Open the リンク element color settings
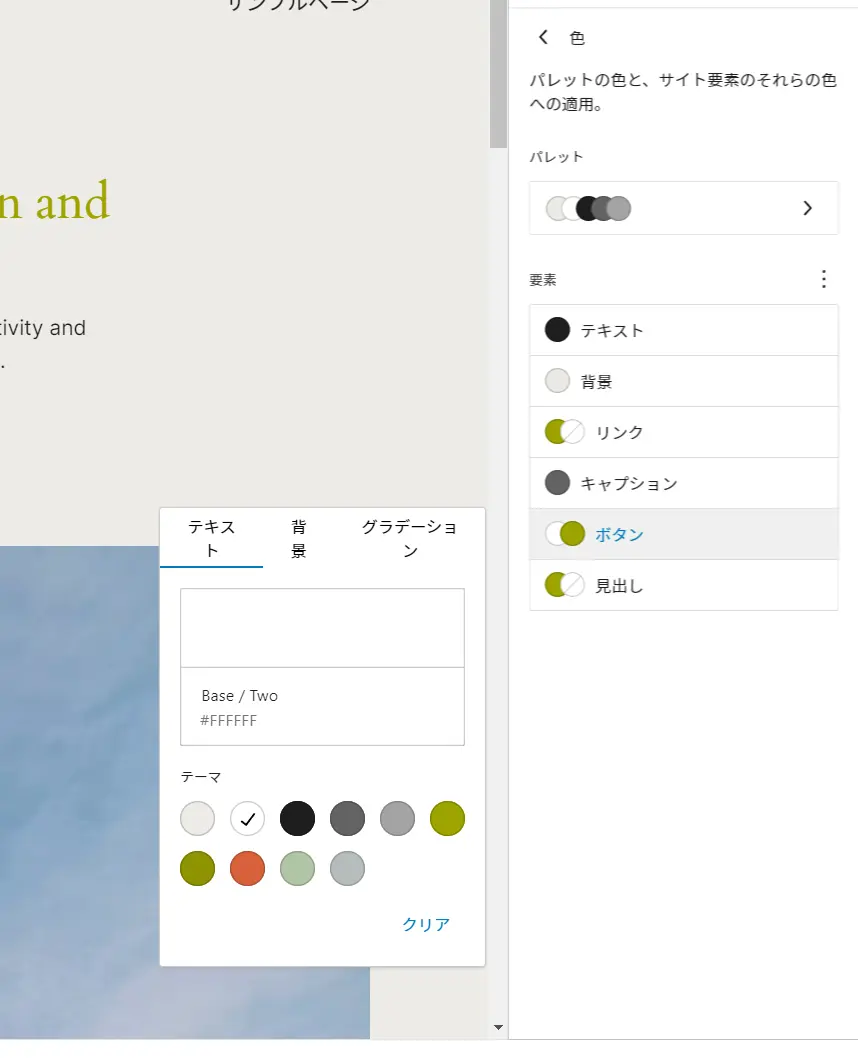 683,432
